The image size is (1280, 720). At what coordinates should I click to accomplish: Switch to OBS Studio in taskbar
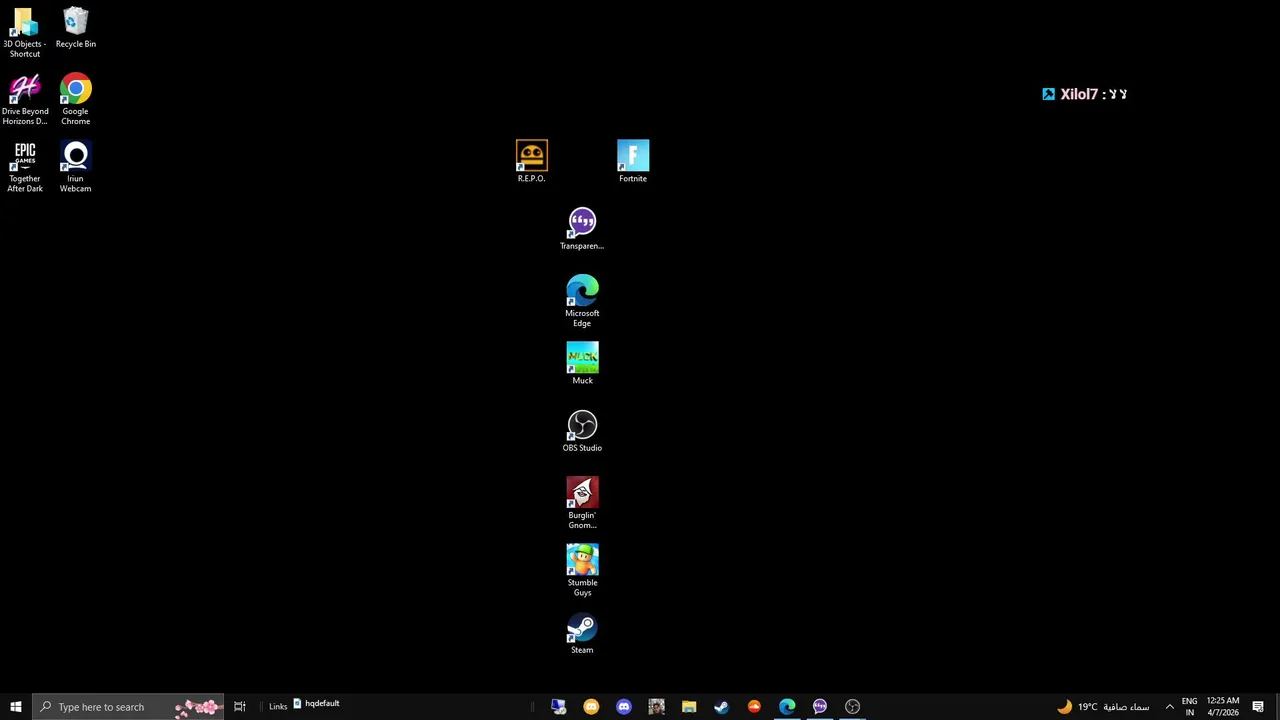tap(852, 707)
